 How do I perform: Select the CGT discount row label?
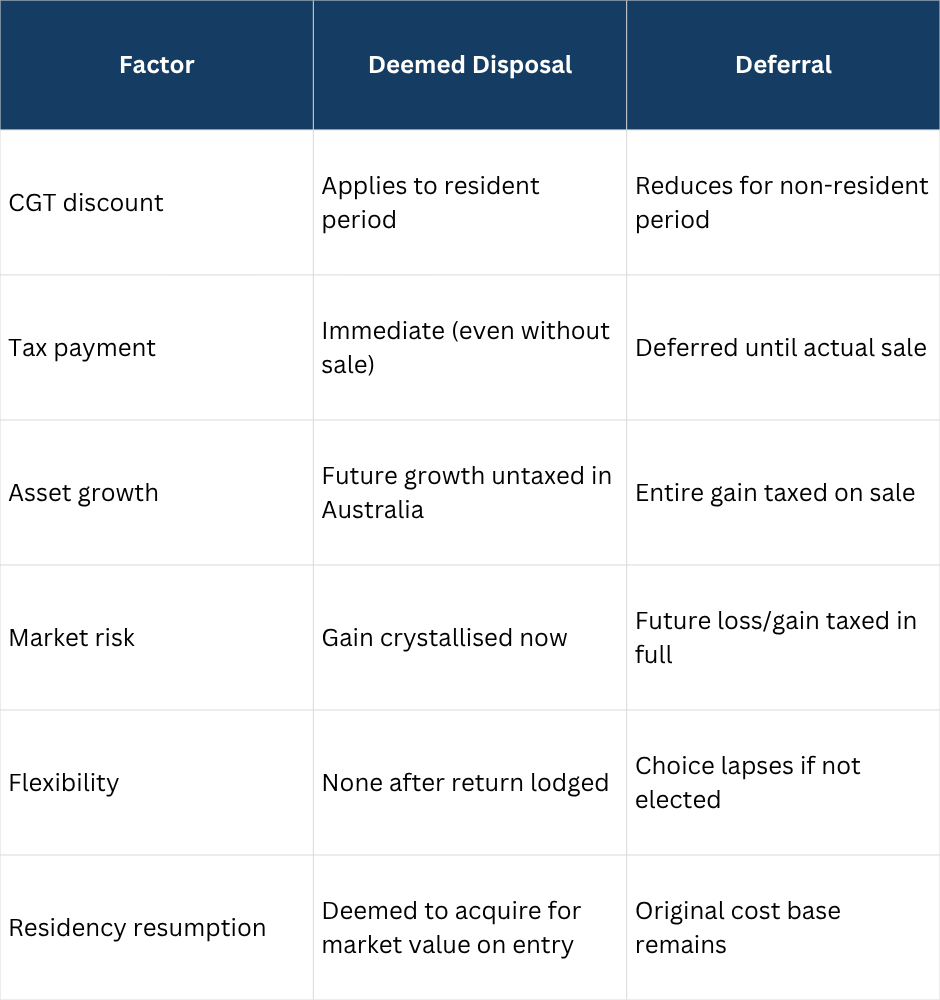point(86,203)
